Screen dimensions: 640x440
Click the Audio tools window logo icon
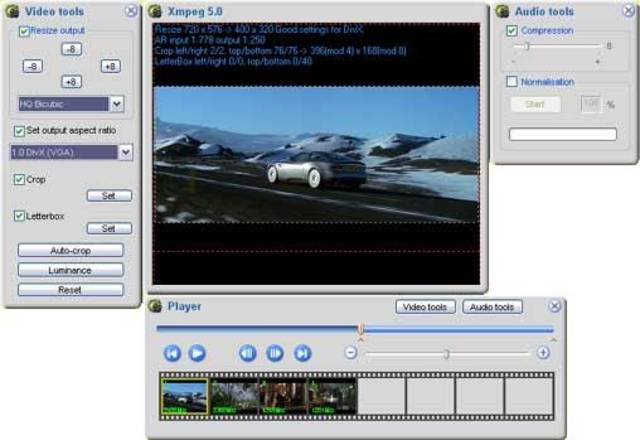[502, 11]
